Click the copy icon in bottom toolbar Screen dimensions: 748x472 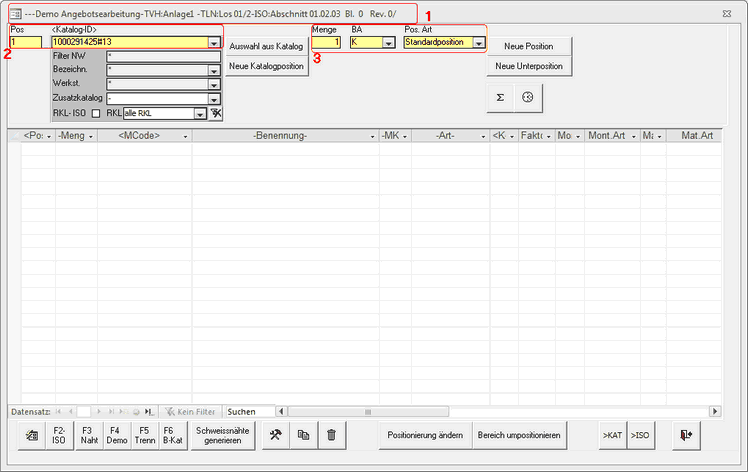pyautogui.click(x=304, y=435)
